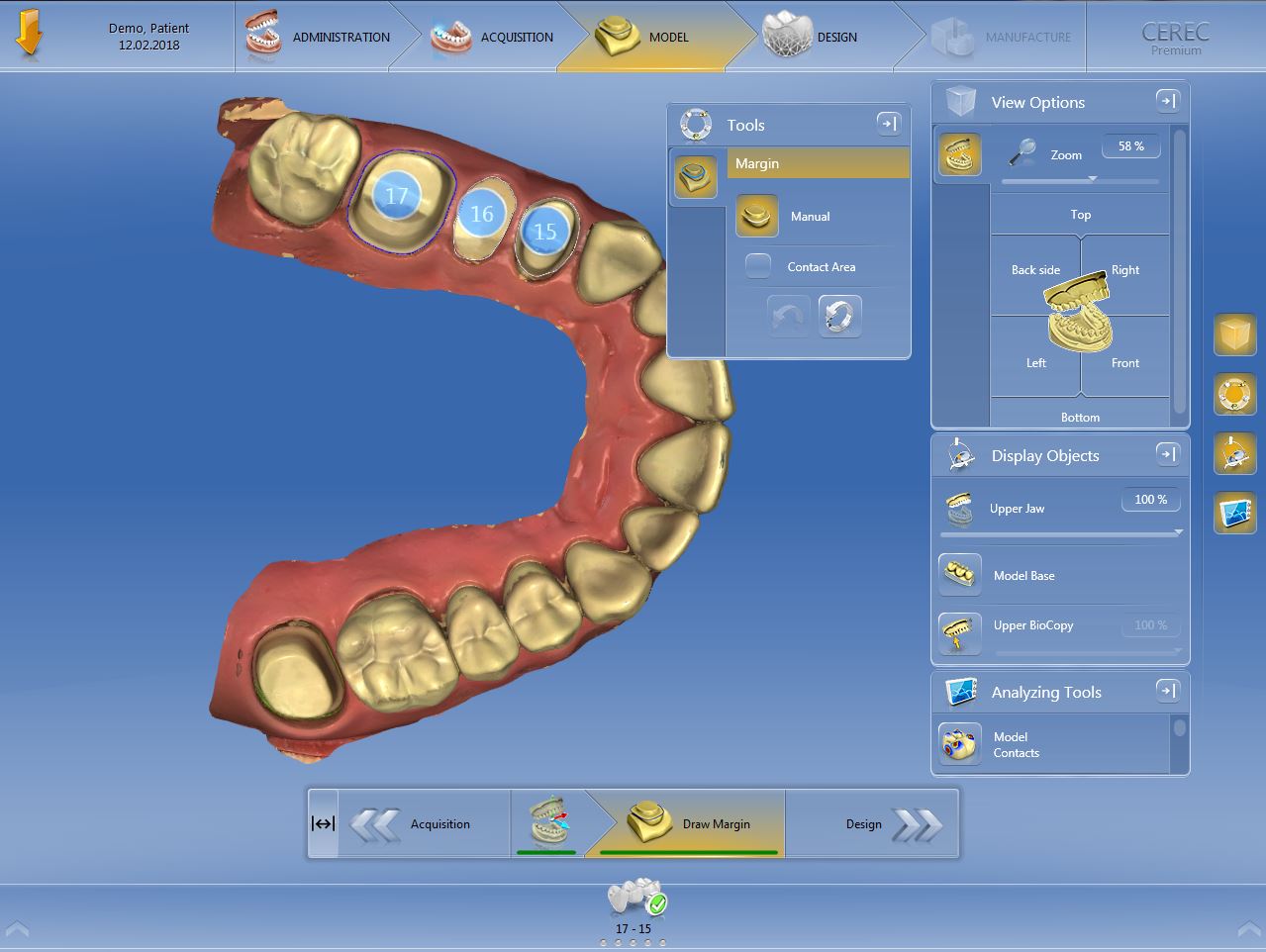
Task: Select tooth 16 on the model
Action: [x=481, y=214]
